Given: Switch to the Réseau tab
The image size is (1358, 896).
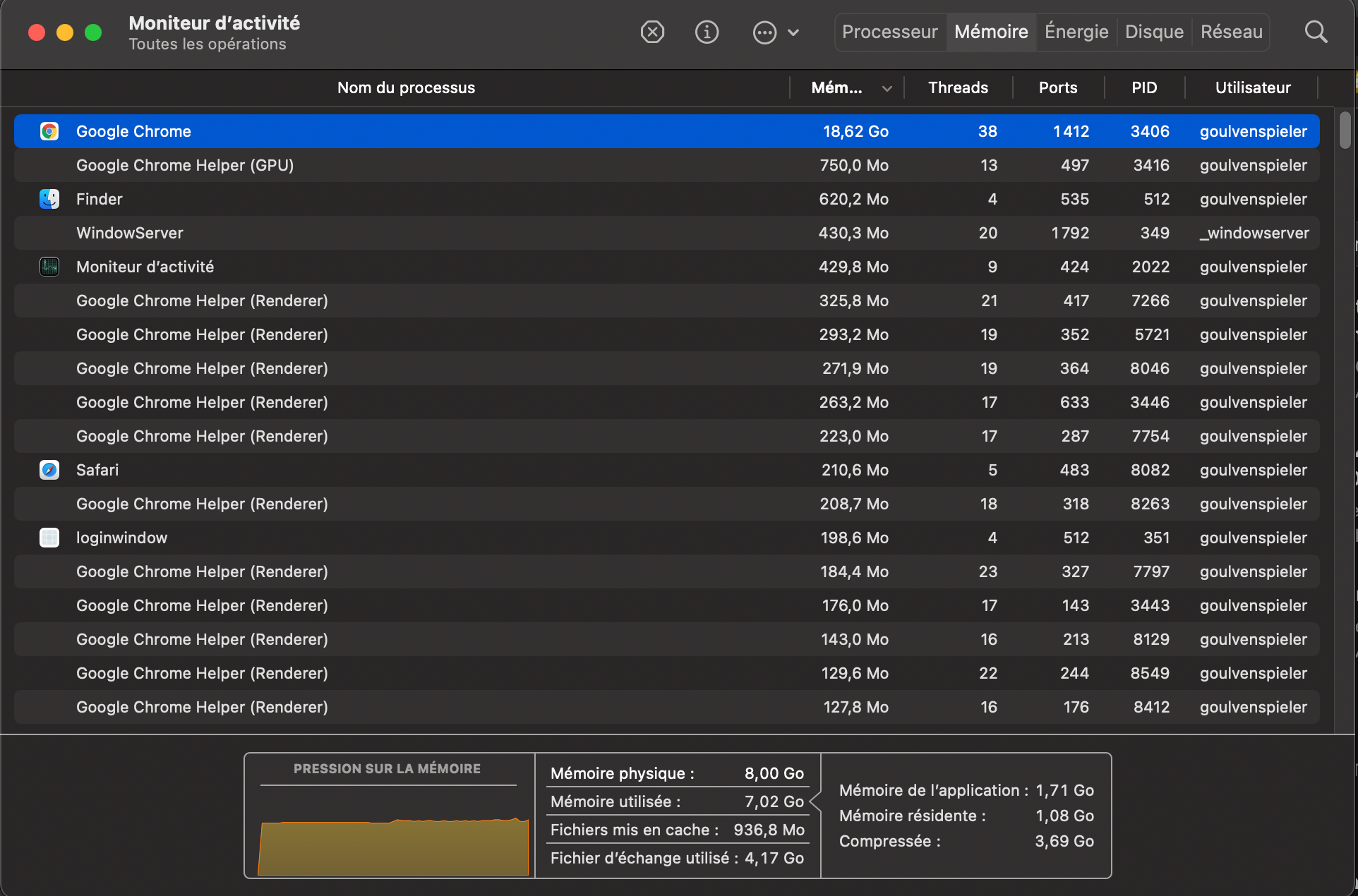Looking at the screenshot, I should [1231, 32].
